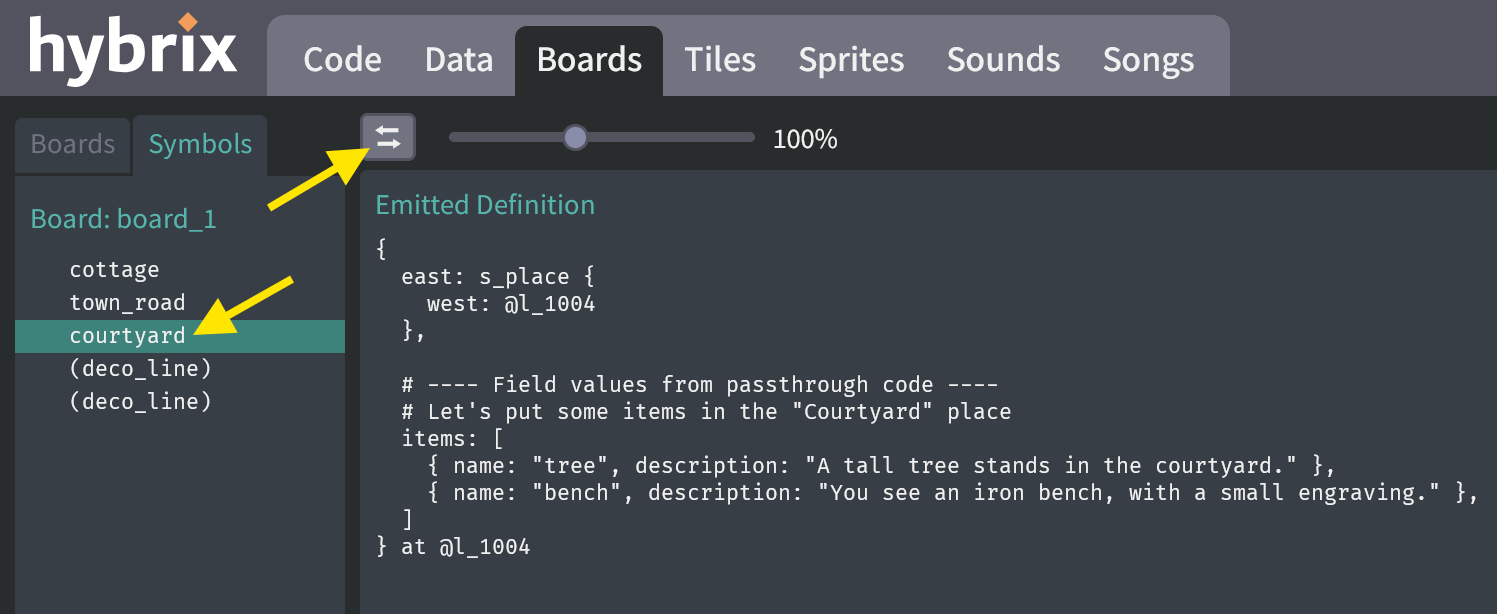Open the Tiles tab
1497x614 pixels.
(x=719, y=59)
